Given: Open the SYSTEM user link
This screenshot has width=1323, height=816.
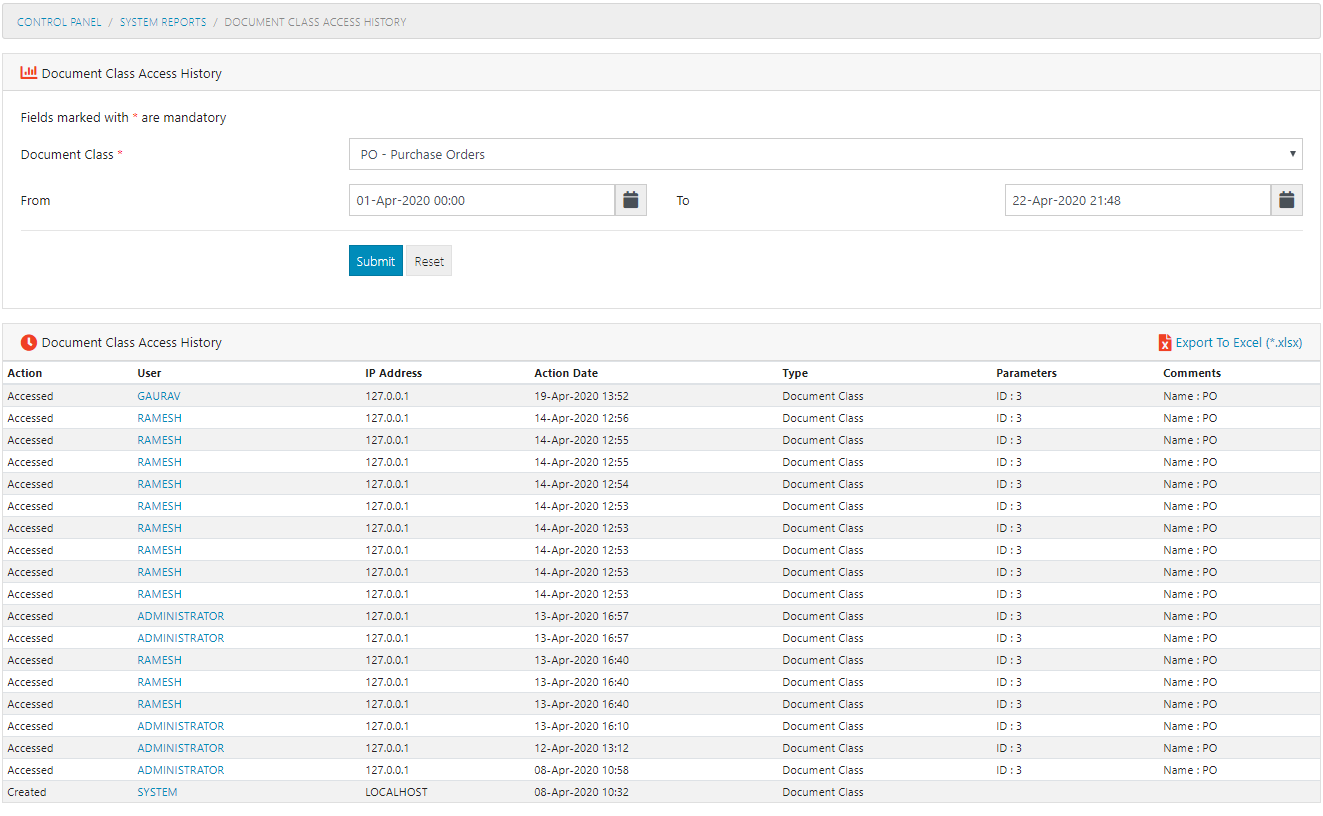Looking at the screenshot, I should coord(157,792).
